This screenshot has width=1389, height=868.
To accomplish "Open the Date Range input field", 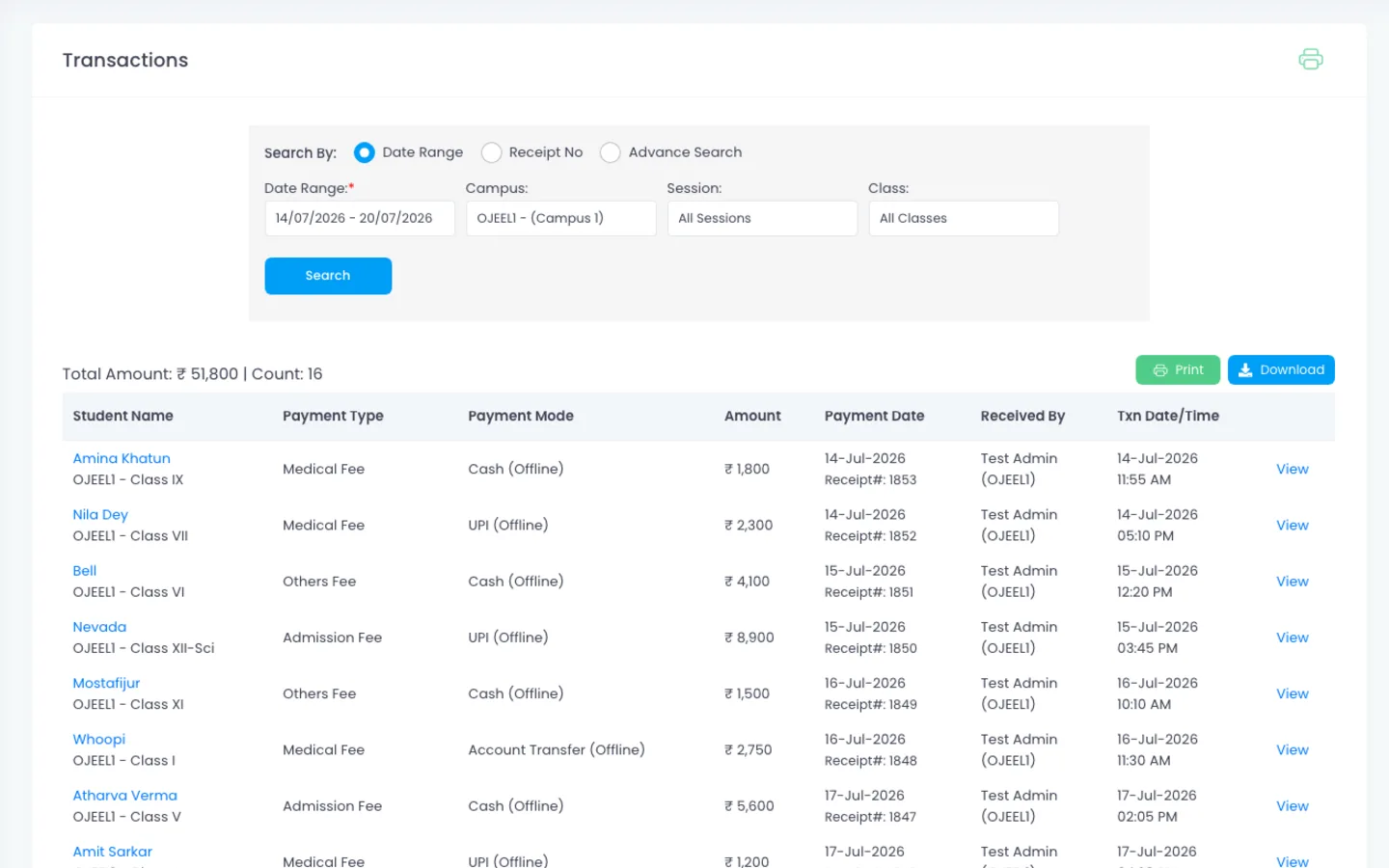I will (x=360, y=218).
